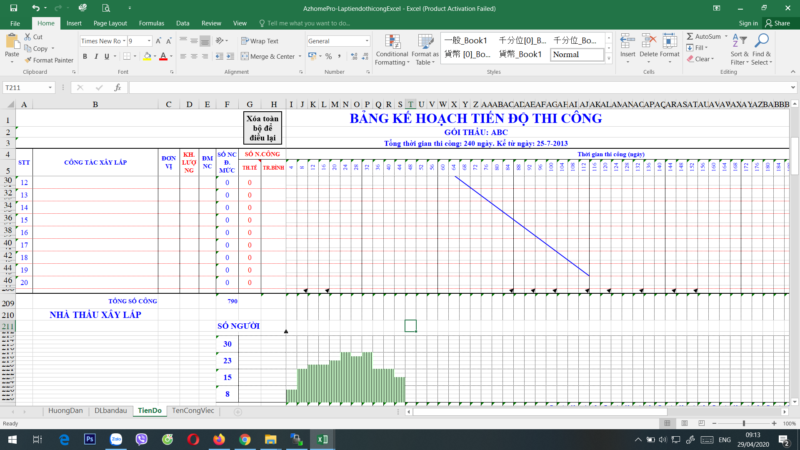Decrease font size with the small A icon
800x450 pixels.
169,41
